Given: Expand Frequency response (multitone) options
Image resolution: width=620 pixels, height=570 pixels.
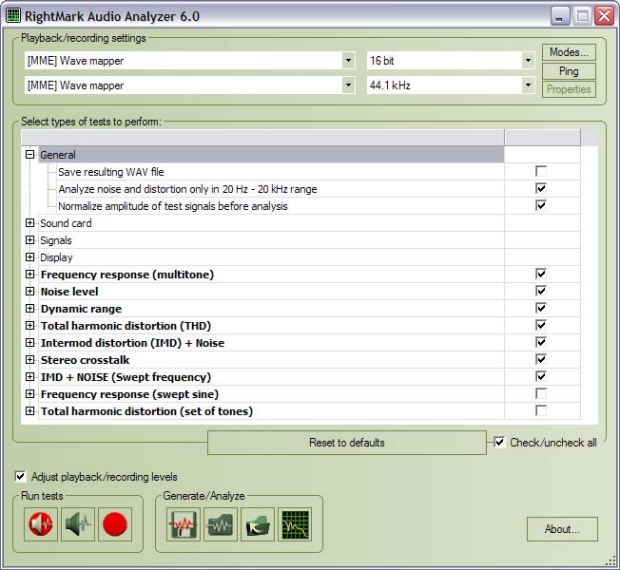Looking at the screenshot, I should point(30,274).
